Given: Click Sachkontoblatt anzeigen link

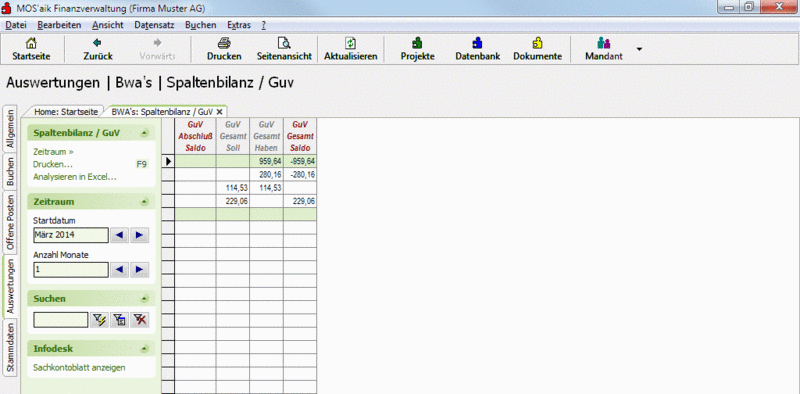Looking at the screenshot, I should pyautogui.click(x=79, y=367).
